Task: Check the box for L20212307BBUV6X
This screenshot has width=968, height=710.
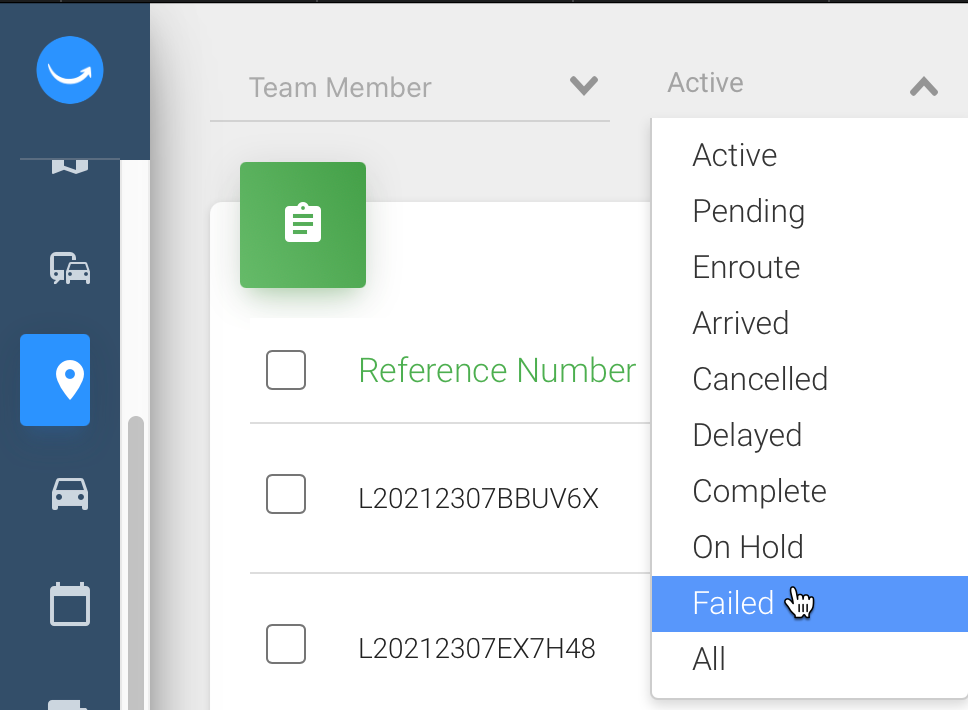Action: 286,494
